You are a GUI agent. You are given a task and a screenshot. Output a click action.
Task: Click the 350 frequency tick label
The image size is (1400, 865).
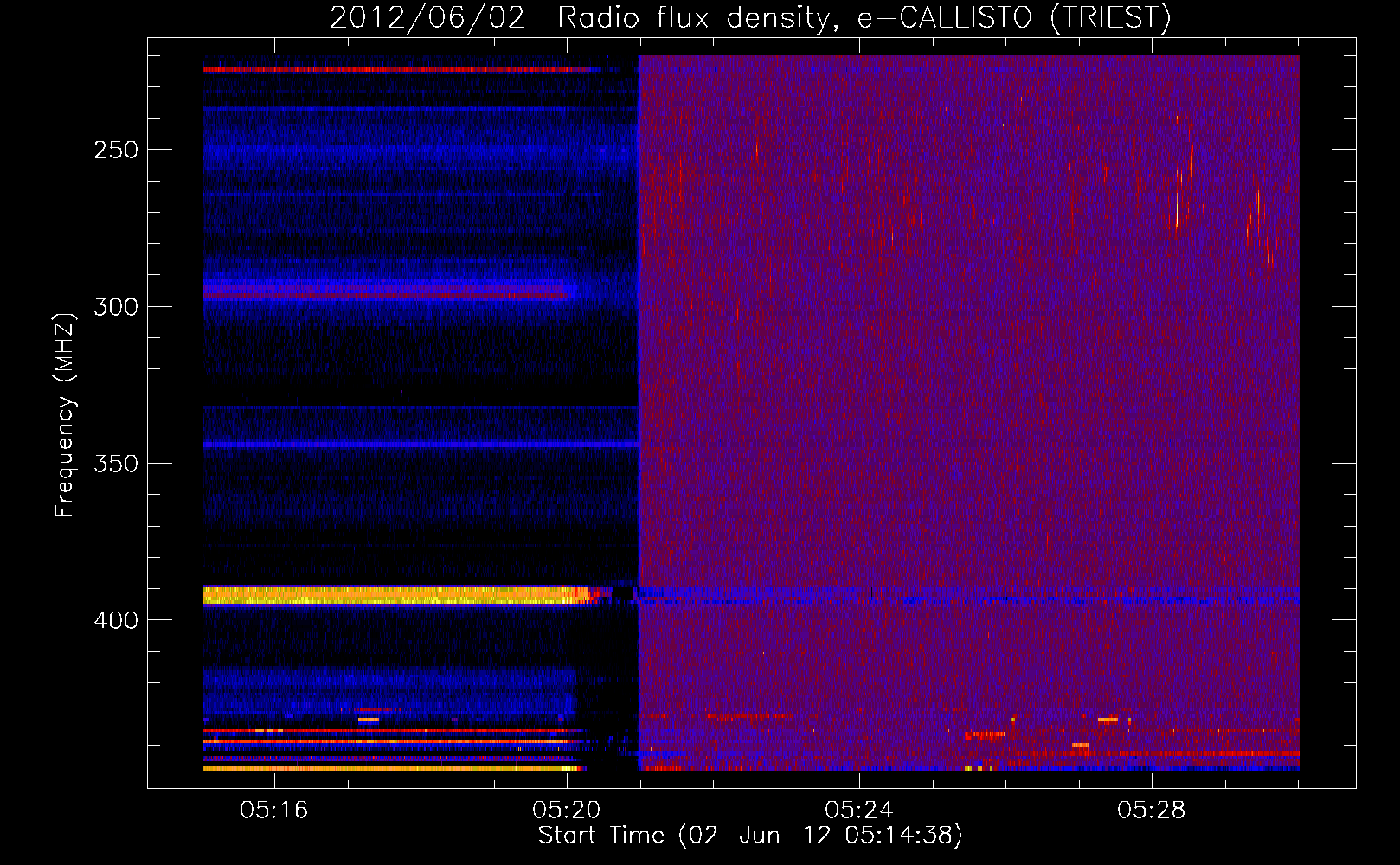(x=116, y=464)
